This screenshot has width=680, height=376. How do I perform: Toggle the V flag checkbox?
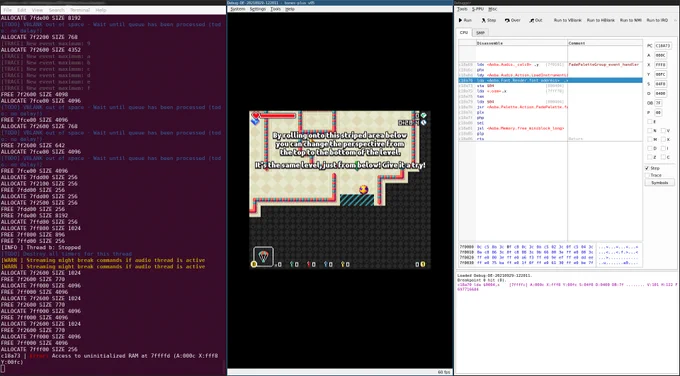664,131
